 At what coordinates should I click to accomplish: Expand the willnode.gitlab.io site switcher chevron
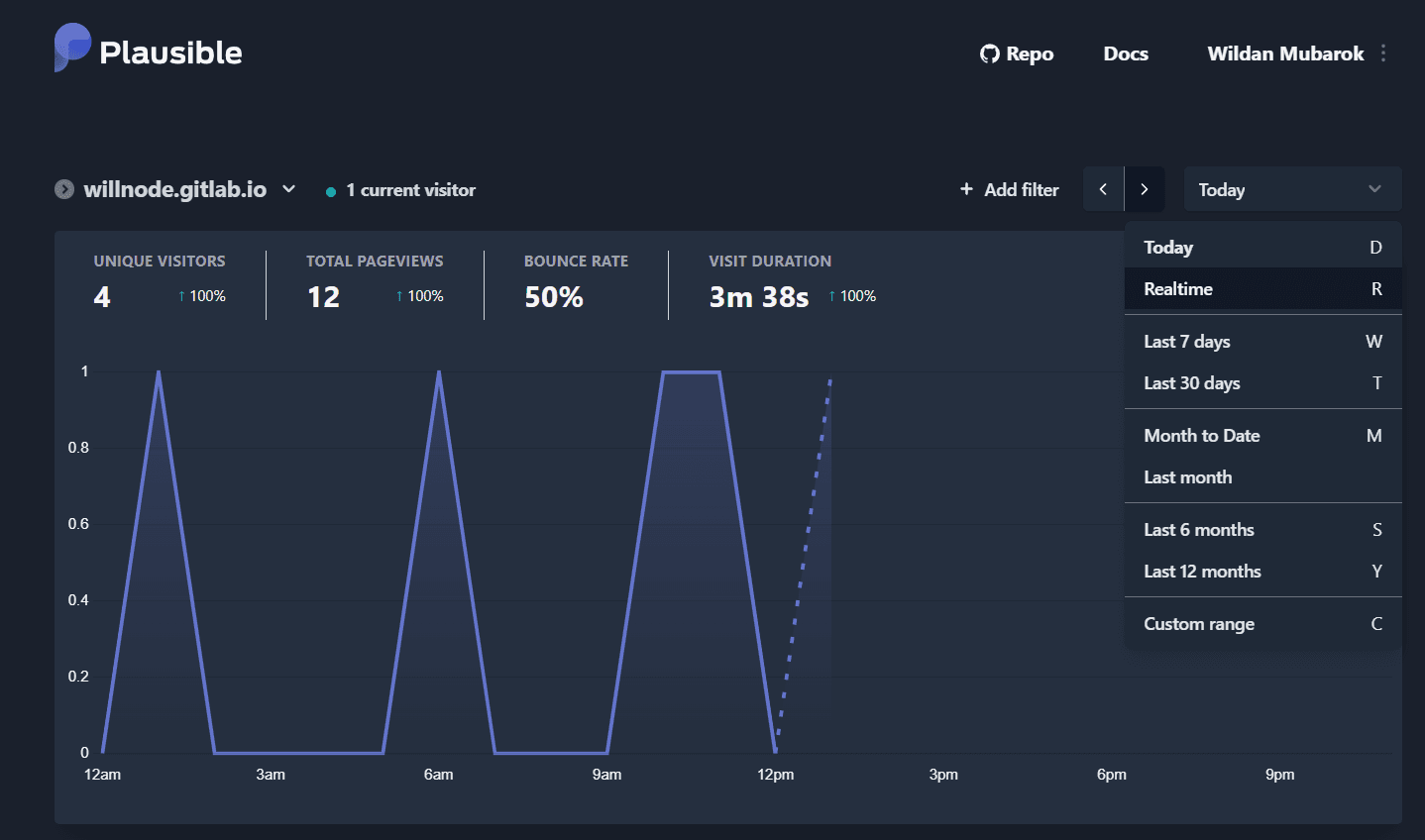pos(288,189)
